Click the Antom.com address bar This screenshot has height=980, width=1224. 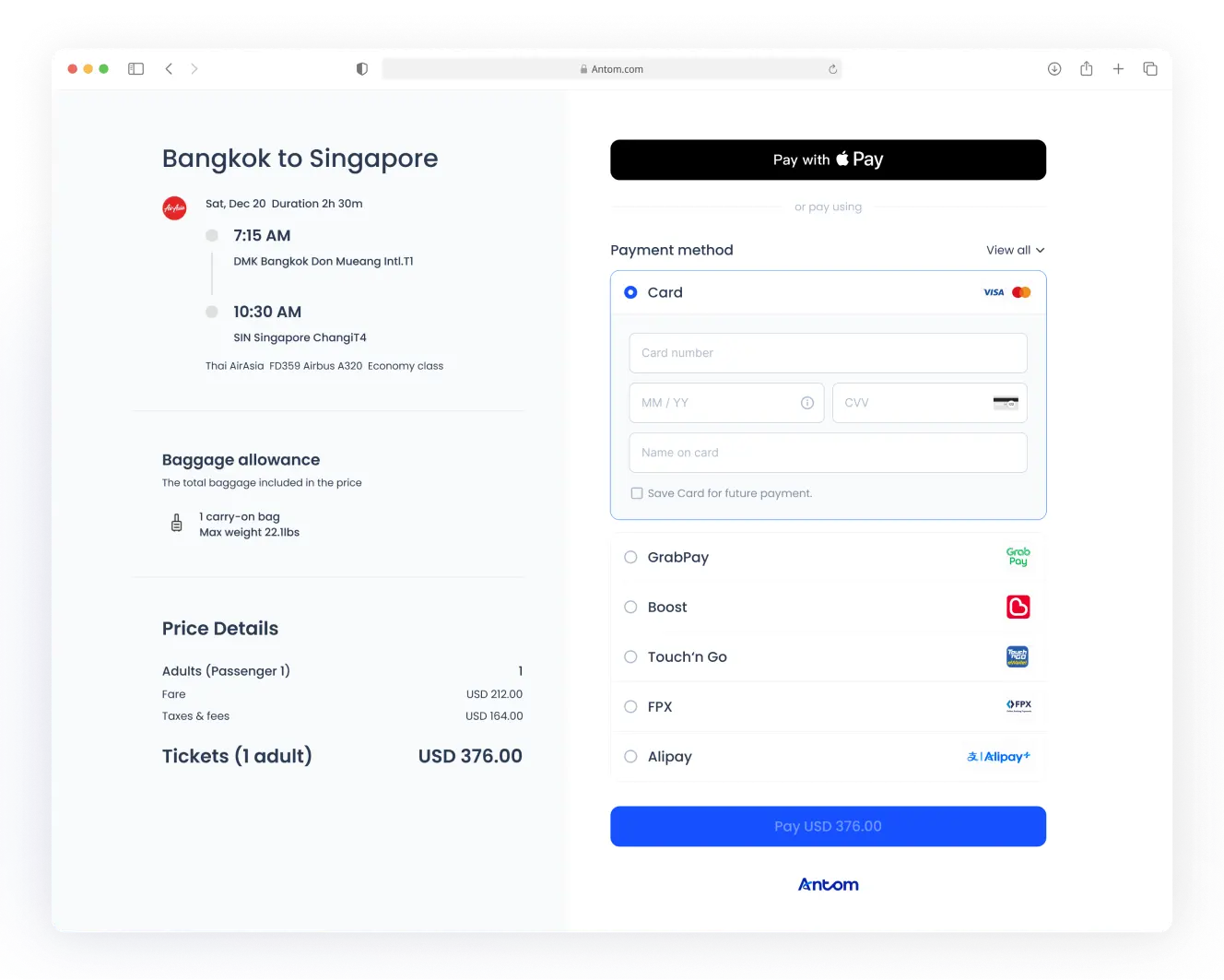click(x=612, y=69)
